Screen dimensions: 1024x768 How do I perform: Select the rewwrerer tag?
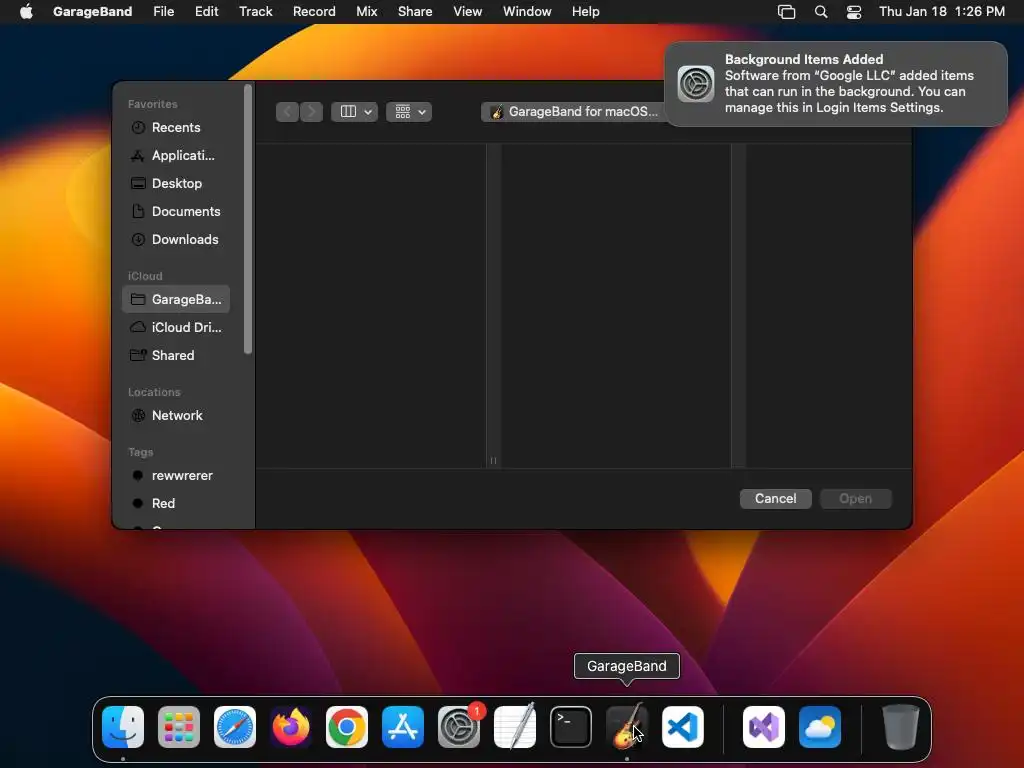176,475
